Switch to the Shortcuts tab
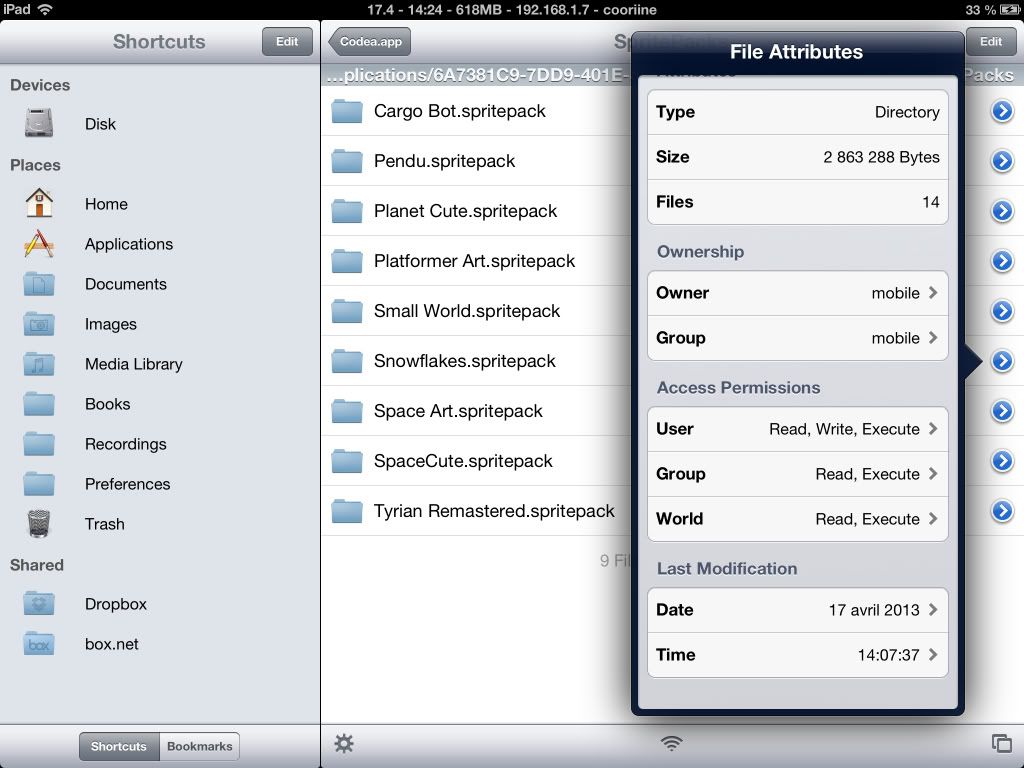1024x768 pixels. point(119,746)
